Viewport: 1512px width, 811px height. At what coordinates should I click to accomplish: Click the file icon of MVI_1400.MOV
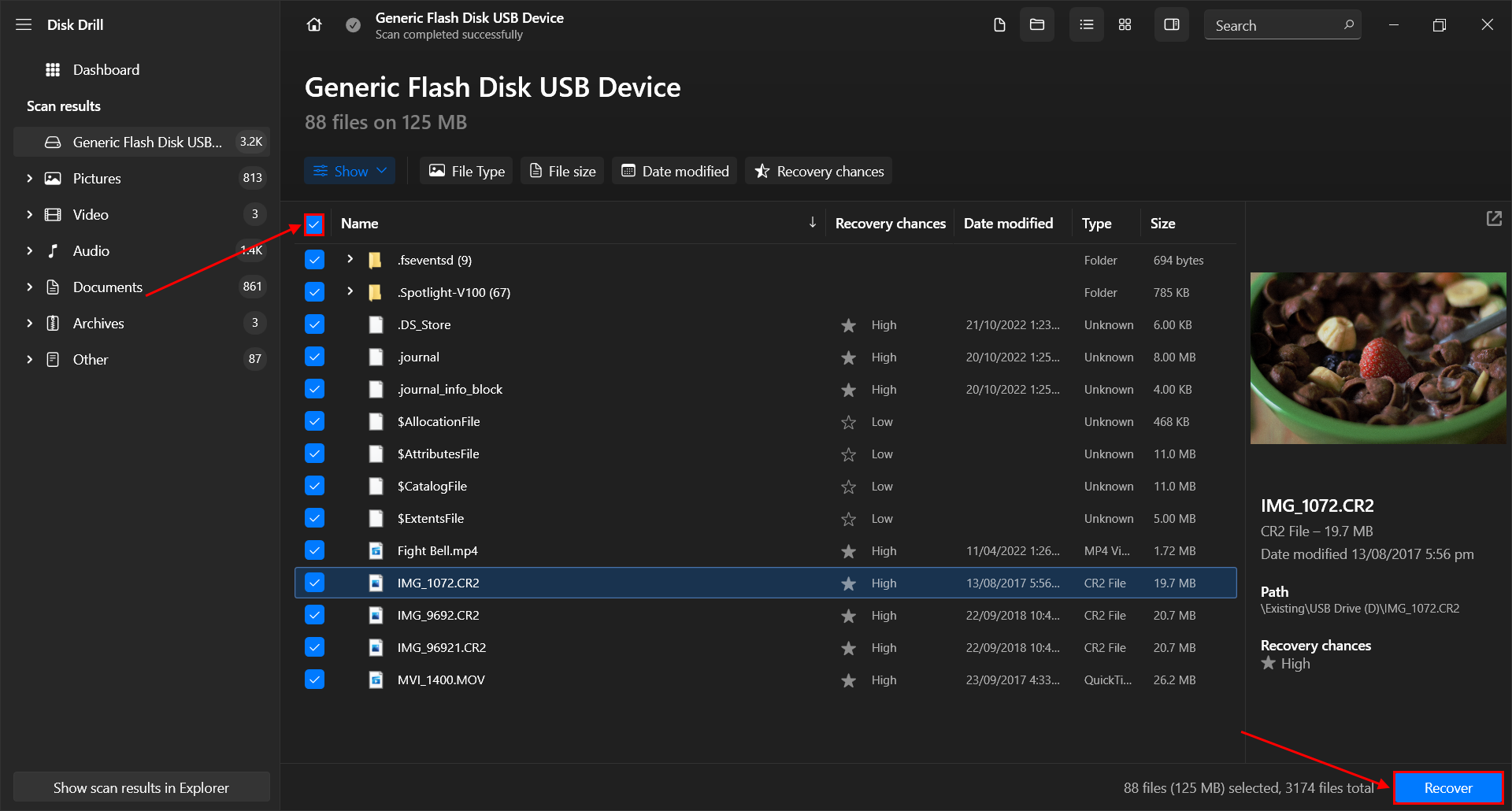[x=376, y=680]
